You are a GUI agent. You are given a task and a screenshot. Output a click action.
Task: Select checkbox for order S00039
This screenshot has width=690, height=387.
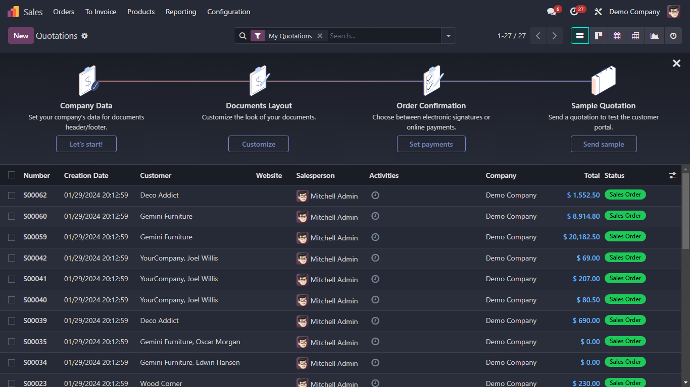(x=11, y=321)
